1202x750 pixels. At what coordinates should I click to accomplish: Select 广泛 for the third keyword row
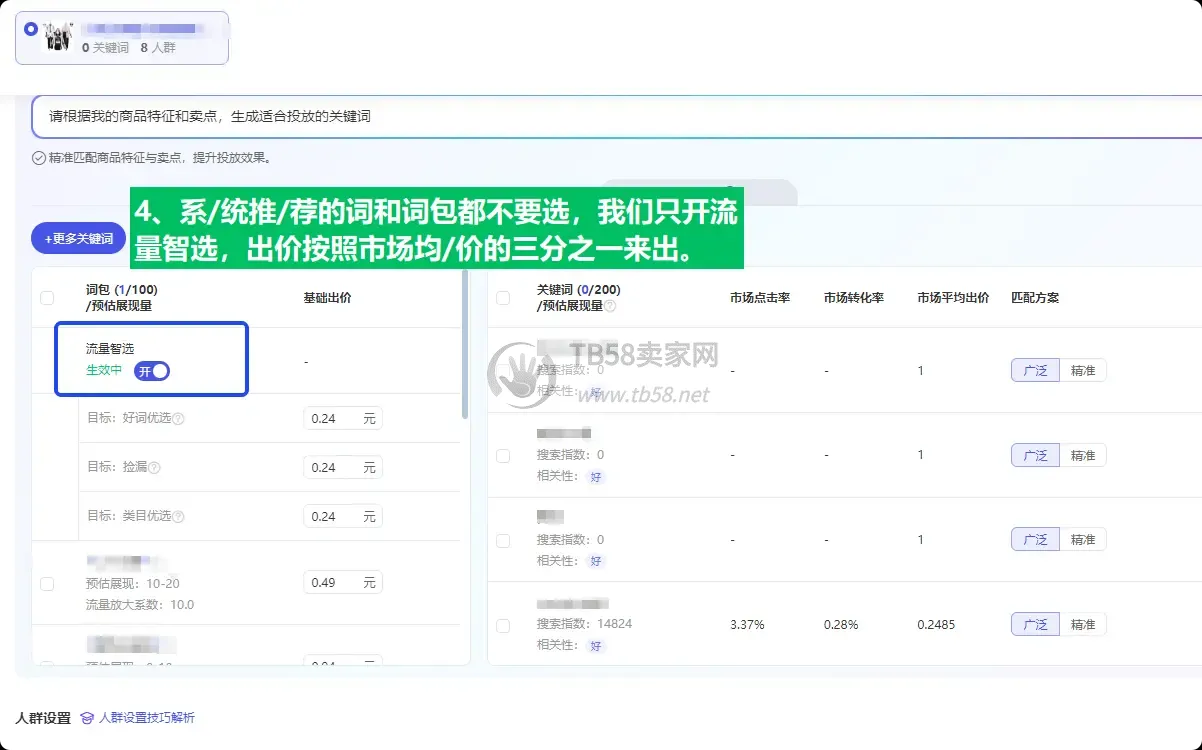pyautogui.click(x=1035, y=539)
